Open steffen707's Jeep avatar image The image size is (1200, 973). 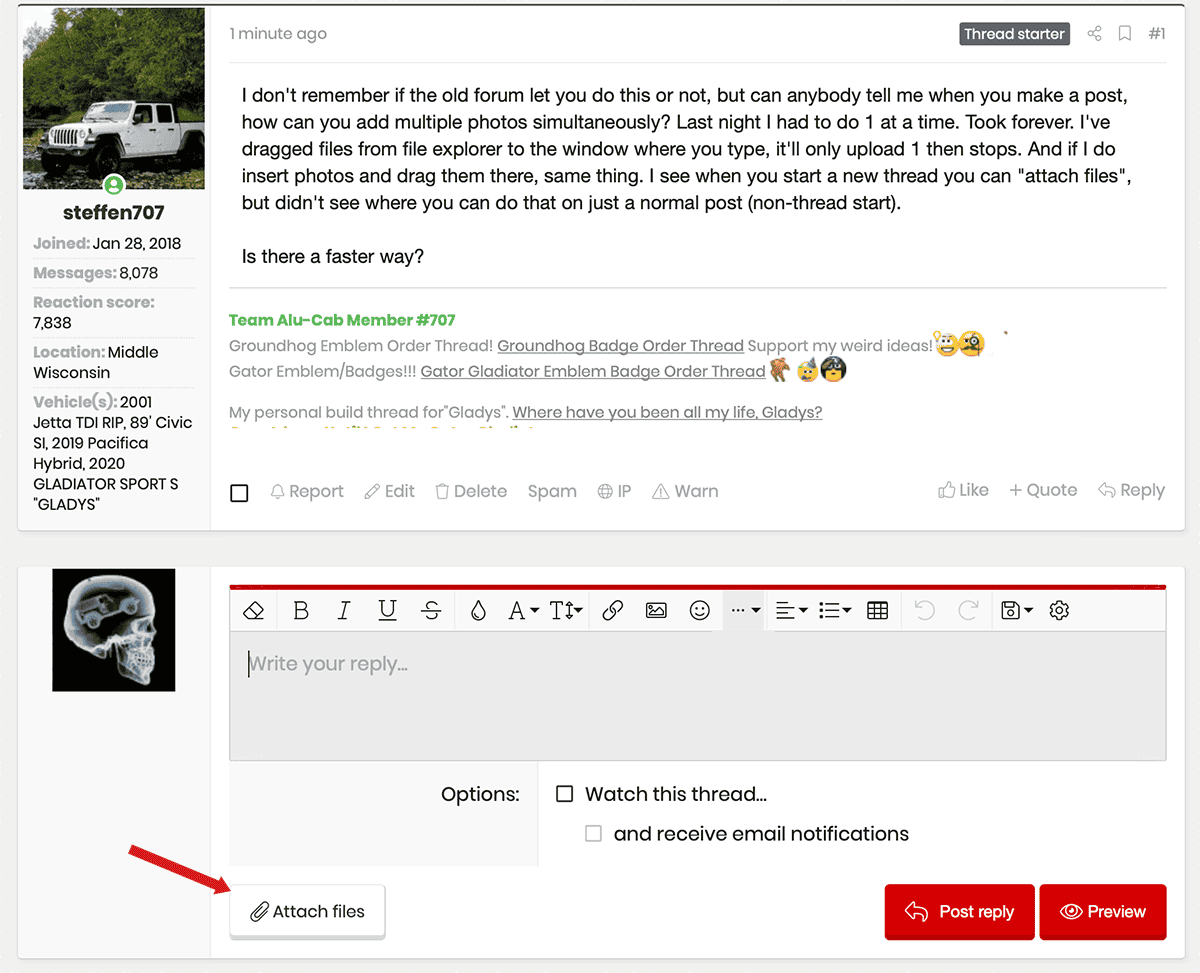click(114, 99)
